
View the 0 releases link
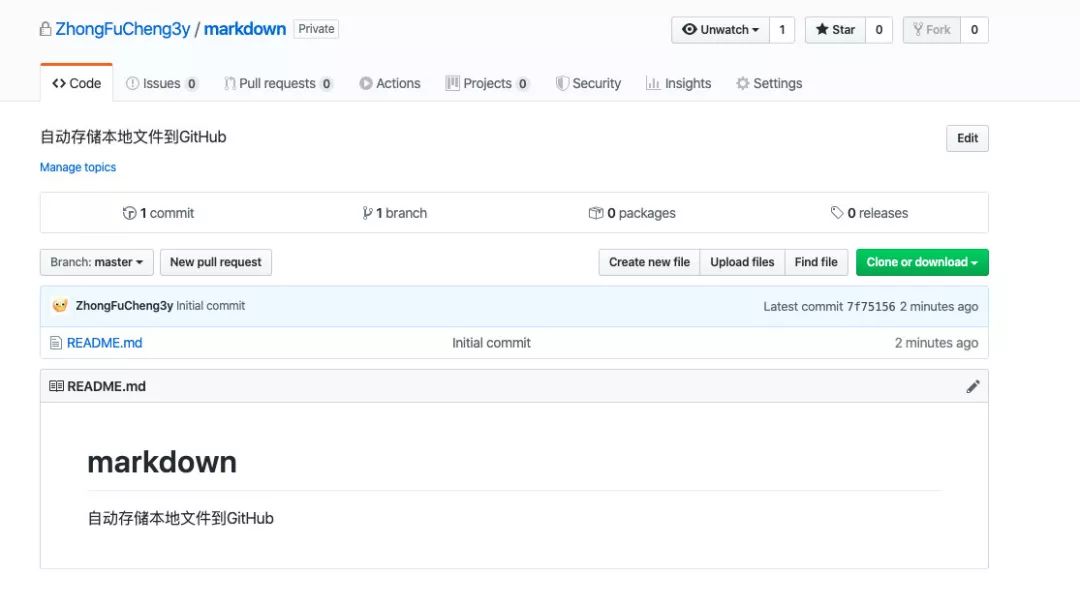(x=869, y=213)
